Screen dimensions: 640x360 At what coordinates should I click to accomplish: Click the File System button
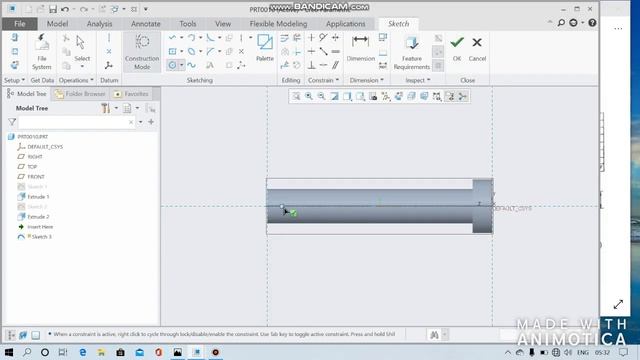click(42, 52)
